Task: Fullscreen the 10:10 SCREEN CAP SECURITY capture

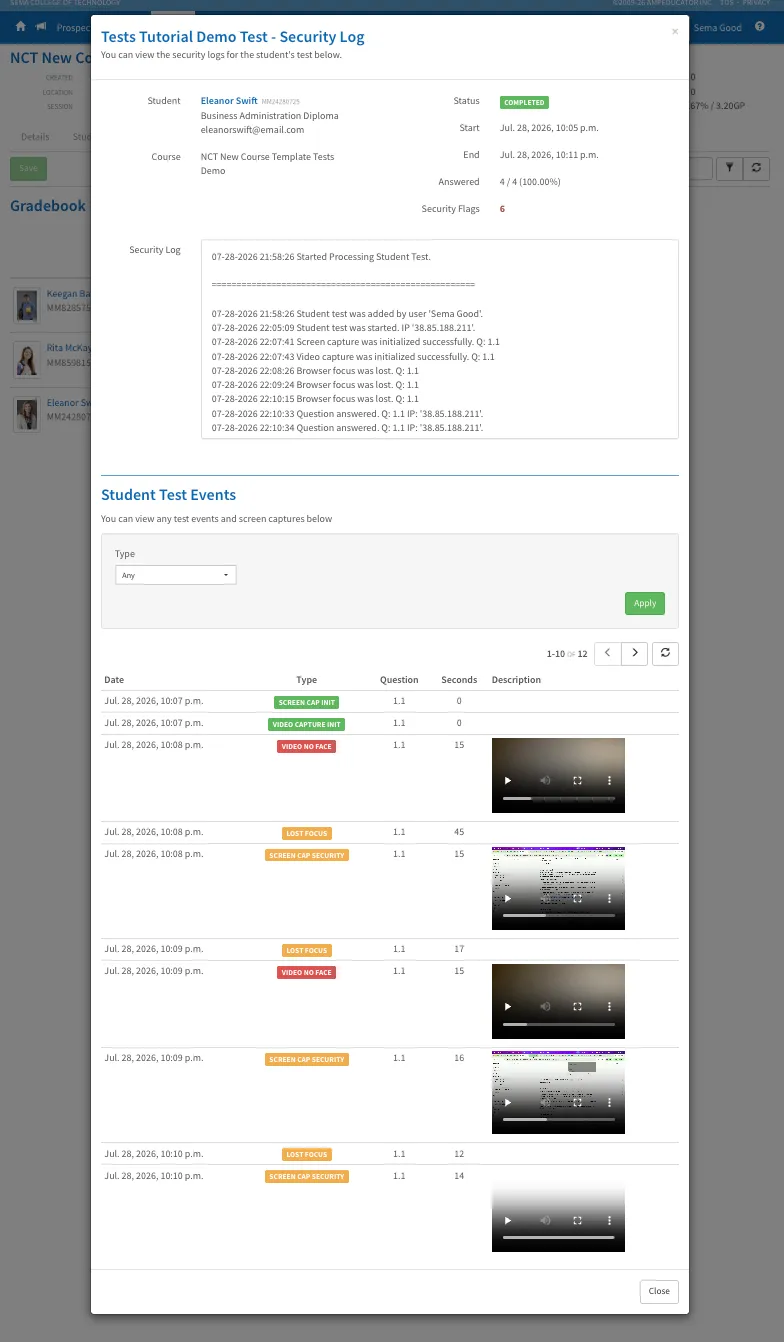Action: pyautogui.click(x=577, y=1220)
